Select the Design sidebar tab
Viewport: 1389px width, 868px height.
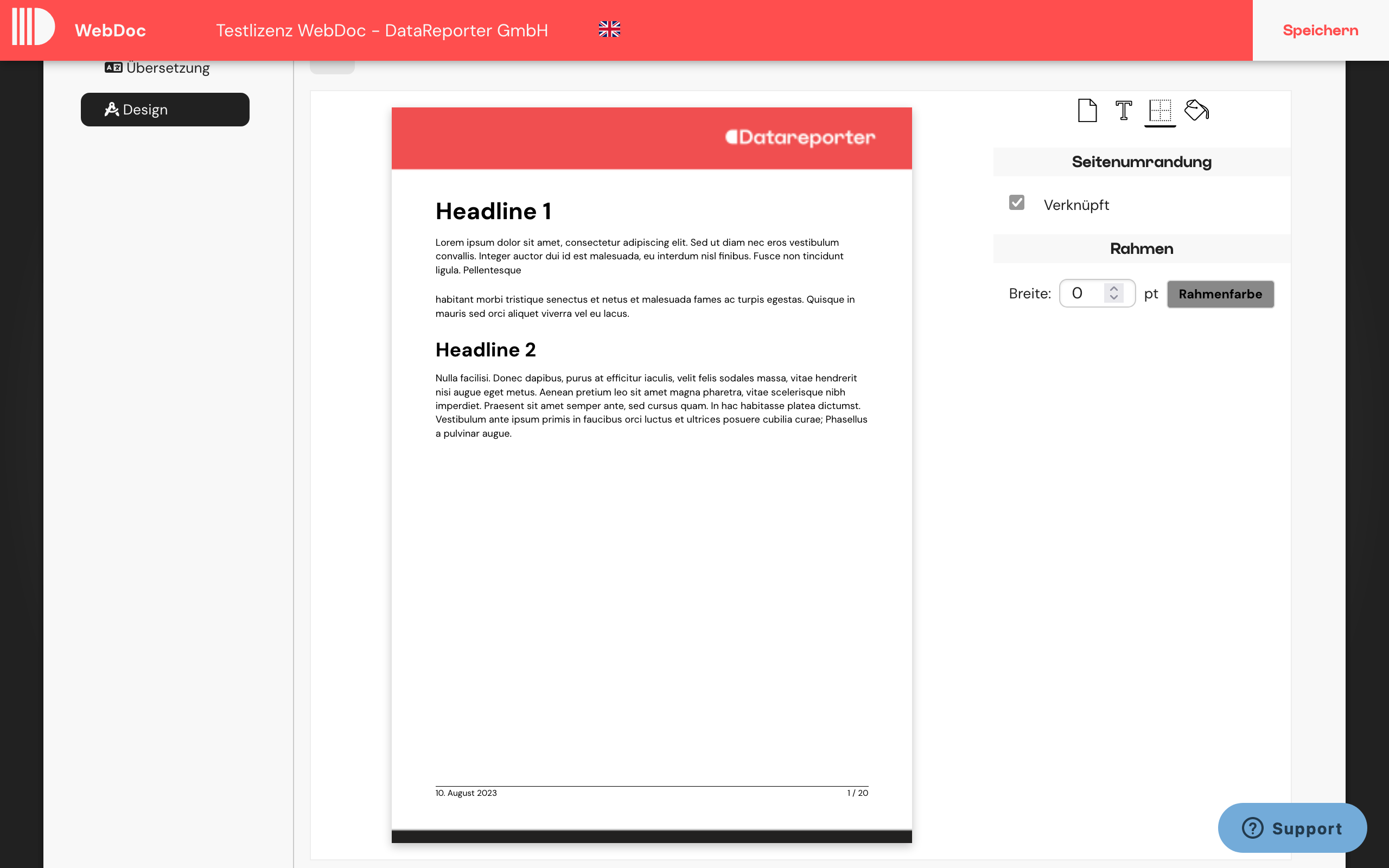(165, 109)
